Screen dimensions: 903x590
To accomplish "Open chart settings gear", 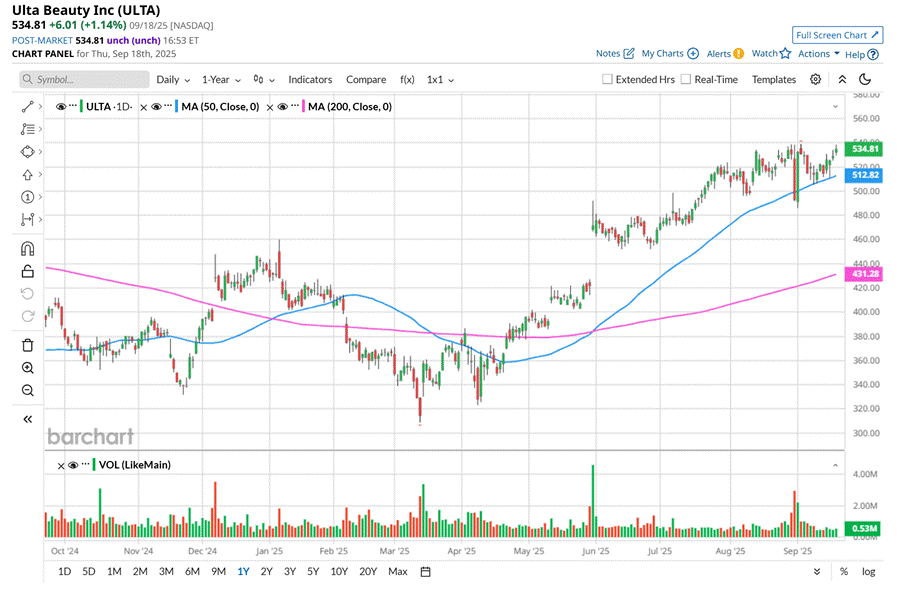I will tap(815, 80).
